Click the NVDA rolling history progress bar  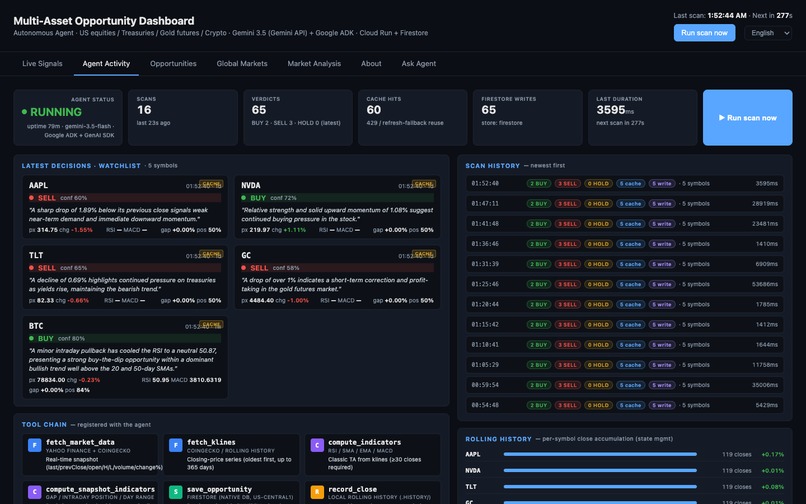click(x=600, y=471)
